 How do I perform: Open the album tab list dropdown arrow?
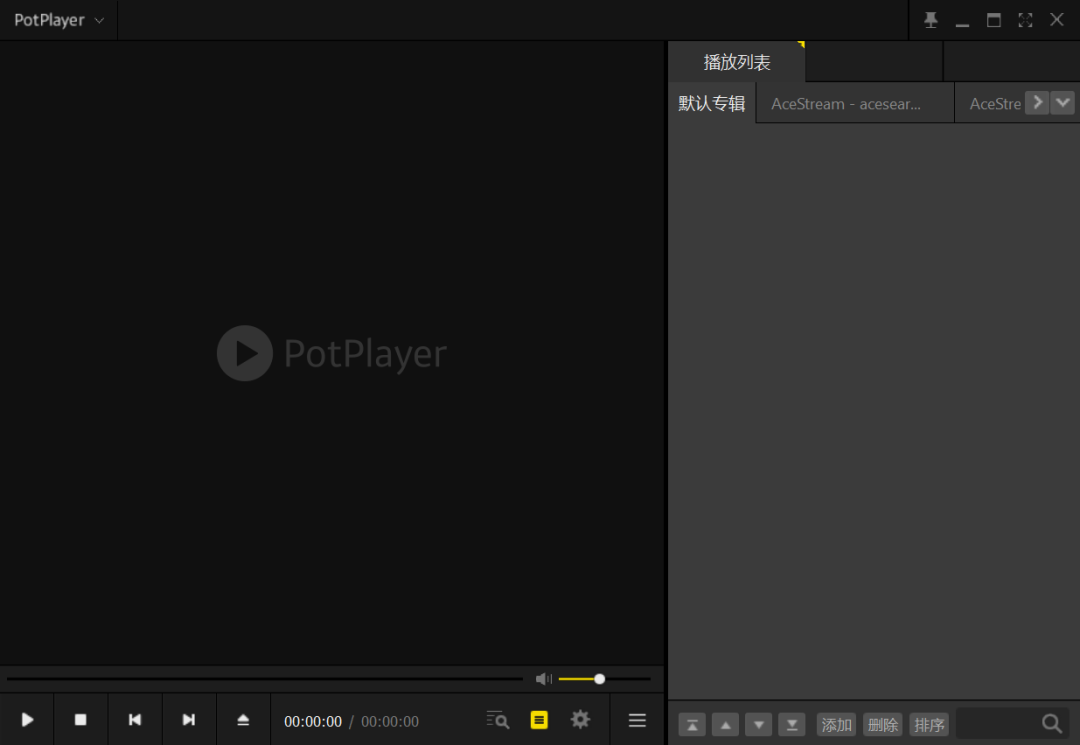[x=1062, y=102]
